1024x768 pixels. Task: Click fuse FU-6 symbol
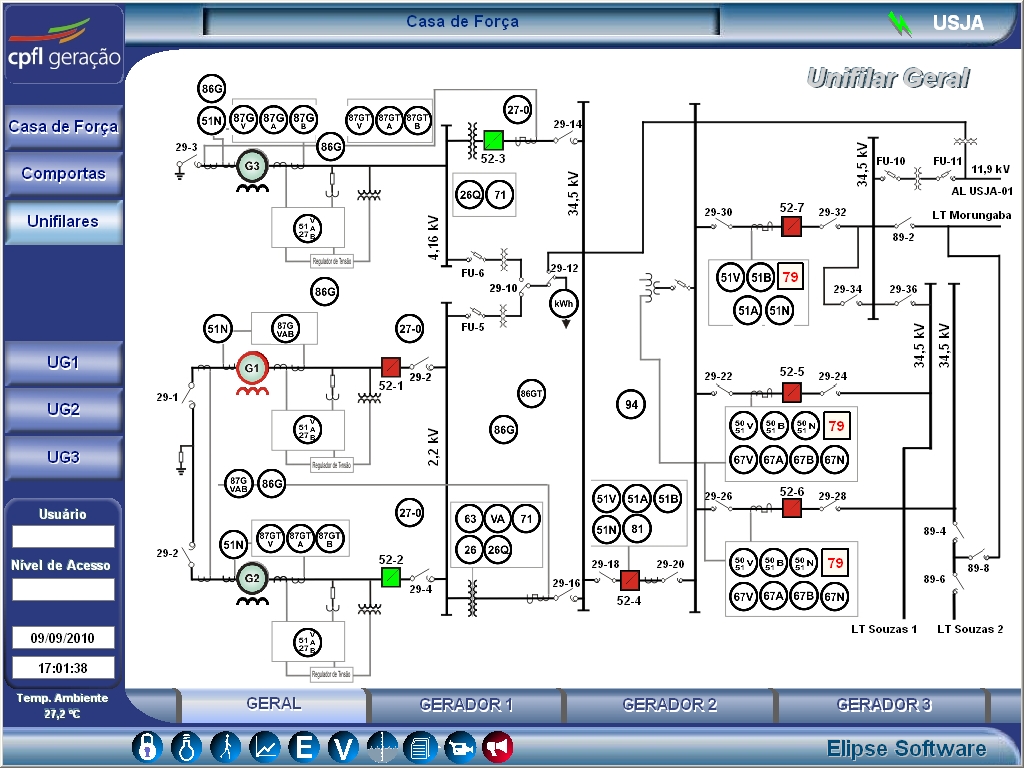click(477, 256)
